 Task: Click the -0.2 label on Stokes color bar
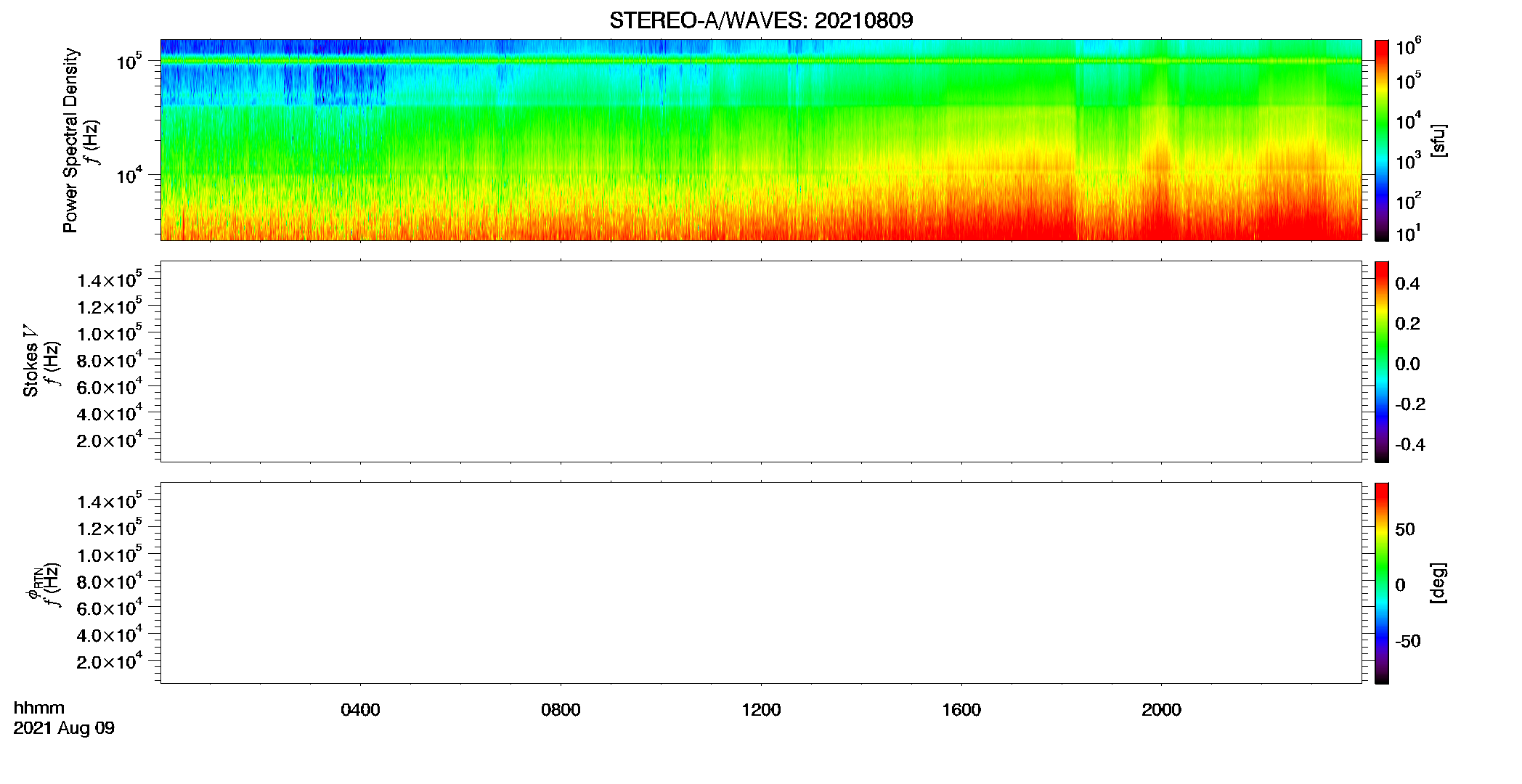click(1410, 404)
